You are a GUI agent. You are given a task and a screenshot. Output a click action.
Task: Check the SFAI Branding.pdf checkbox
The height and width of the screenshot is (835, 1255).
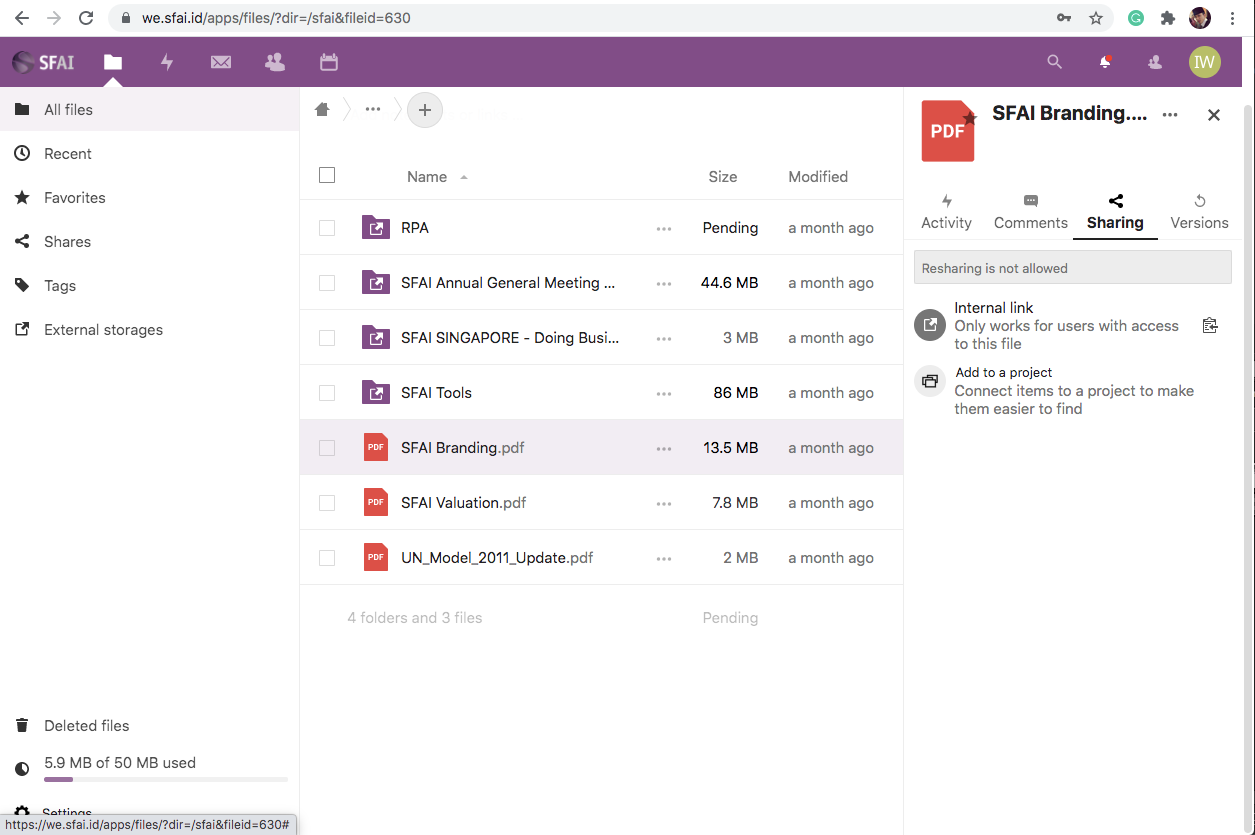click(x=327, y=448)
